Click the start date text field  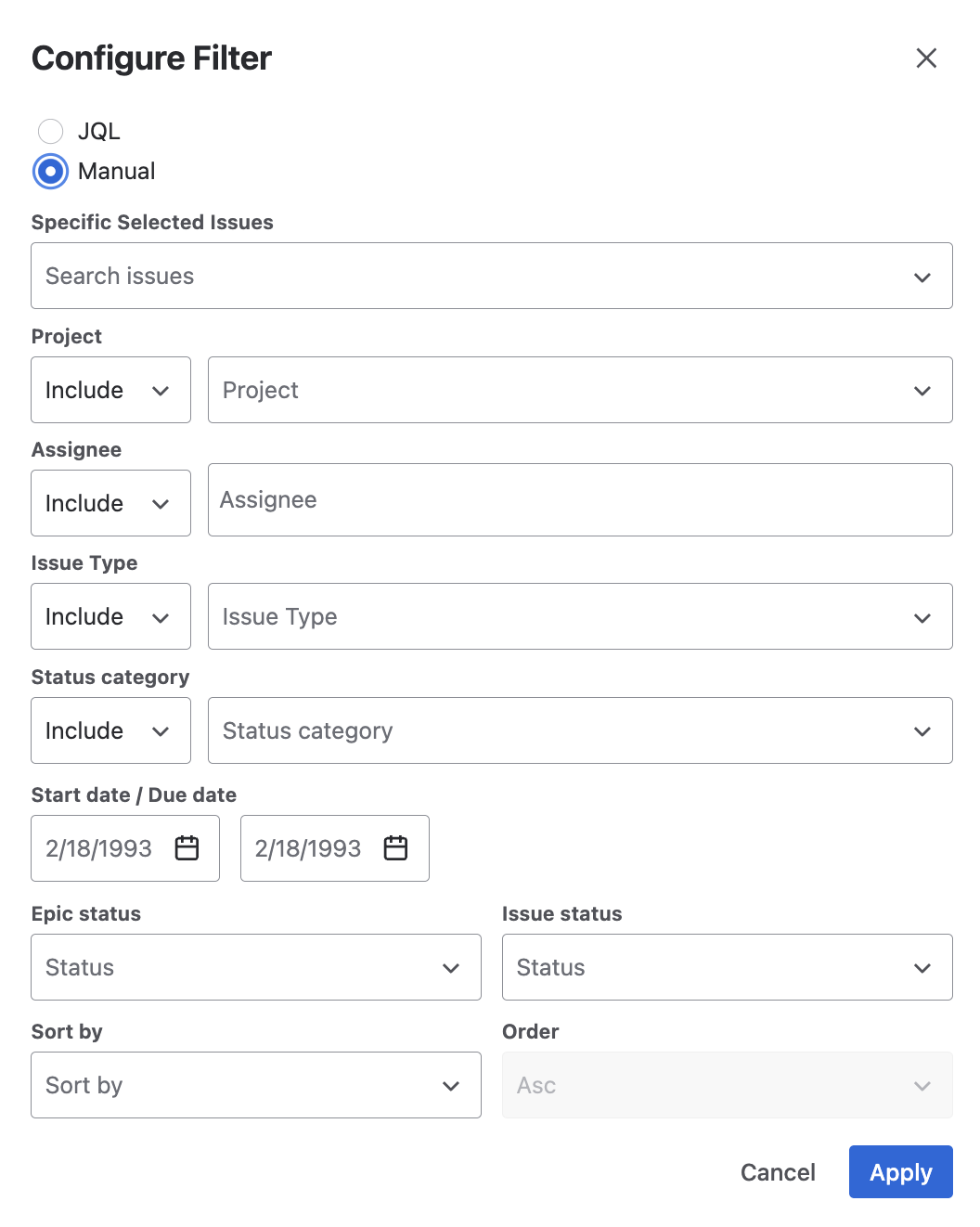99,848
